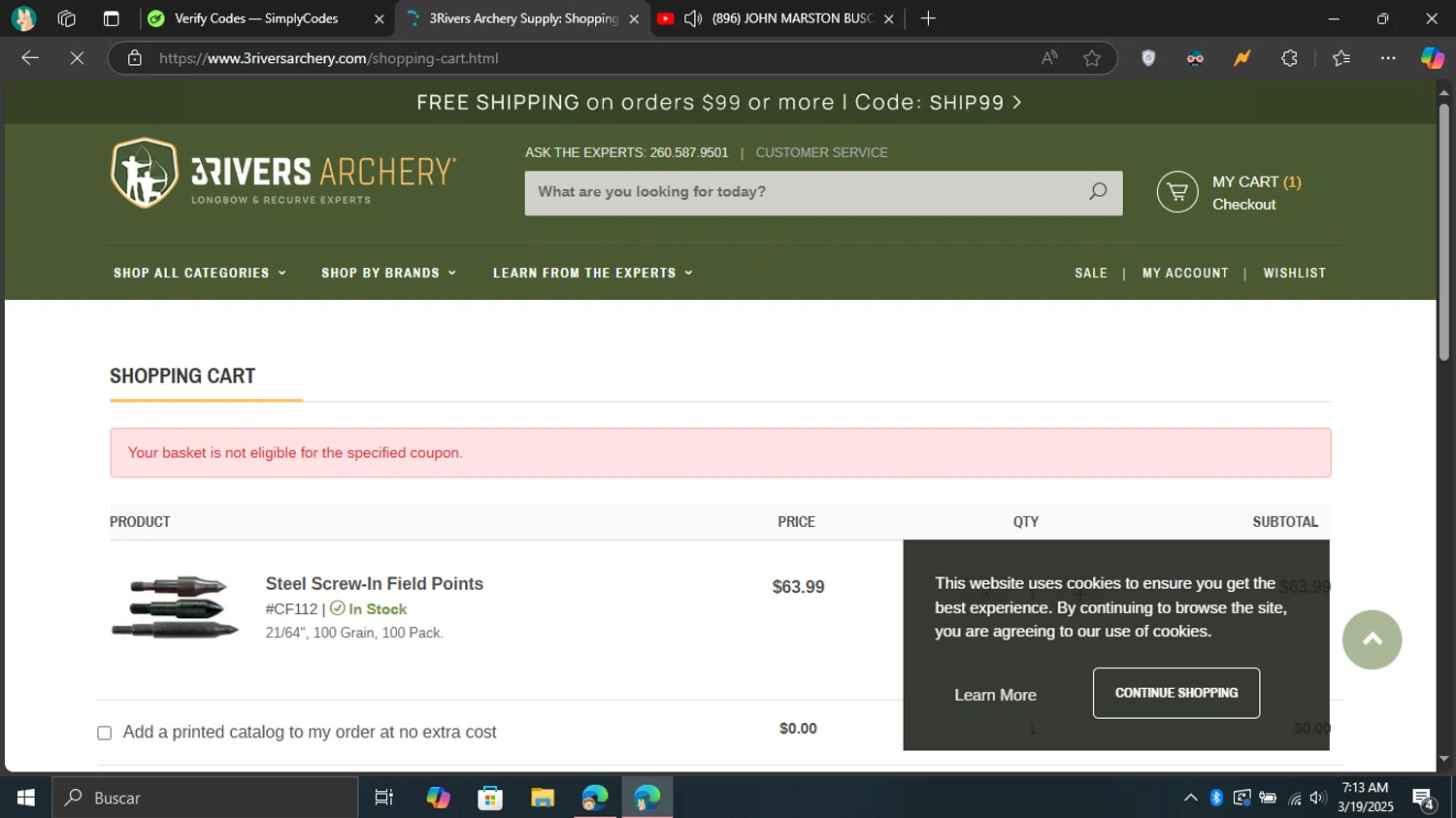This screenshot has width=1456, height=818.
Task: Open the shield extension icon
Action: [1148, 58]
